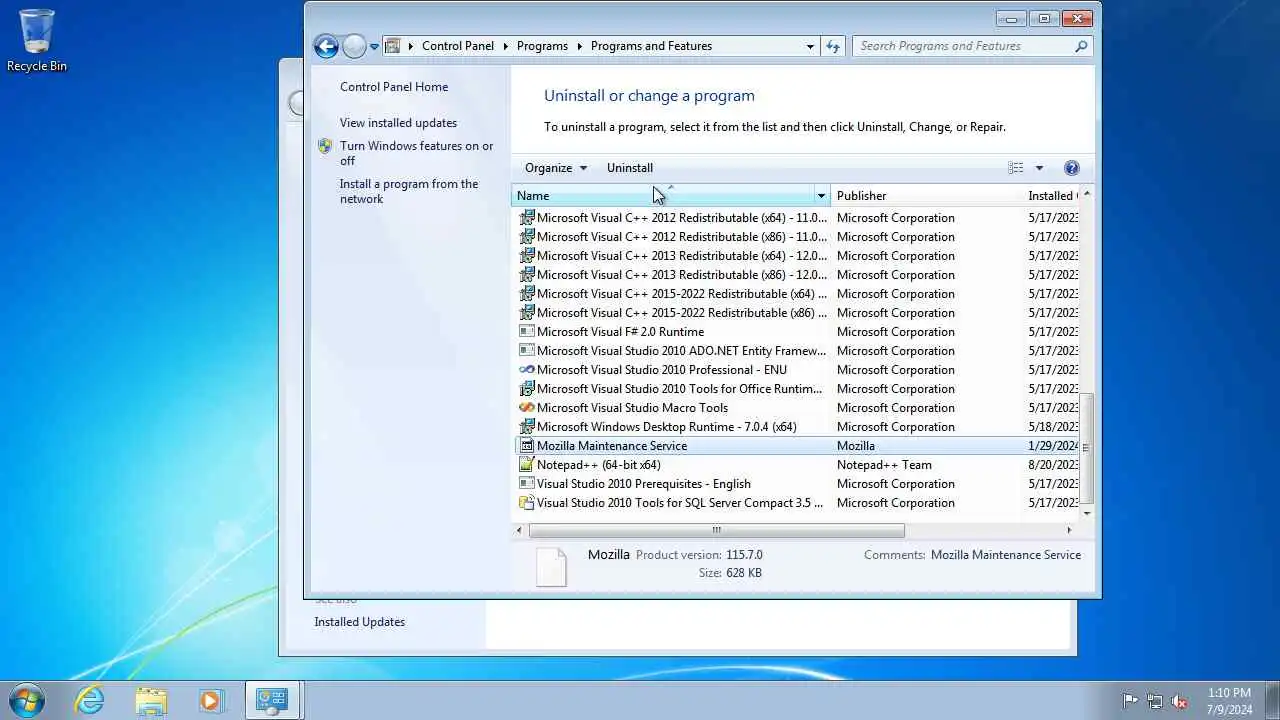
Task: Select Visual Studio 2010 Tools for Office Runtime
Action: coord(797,389)
